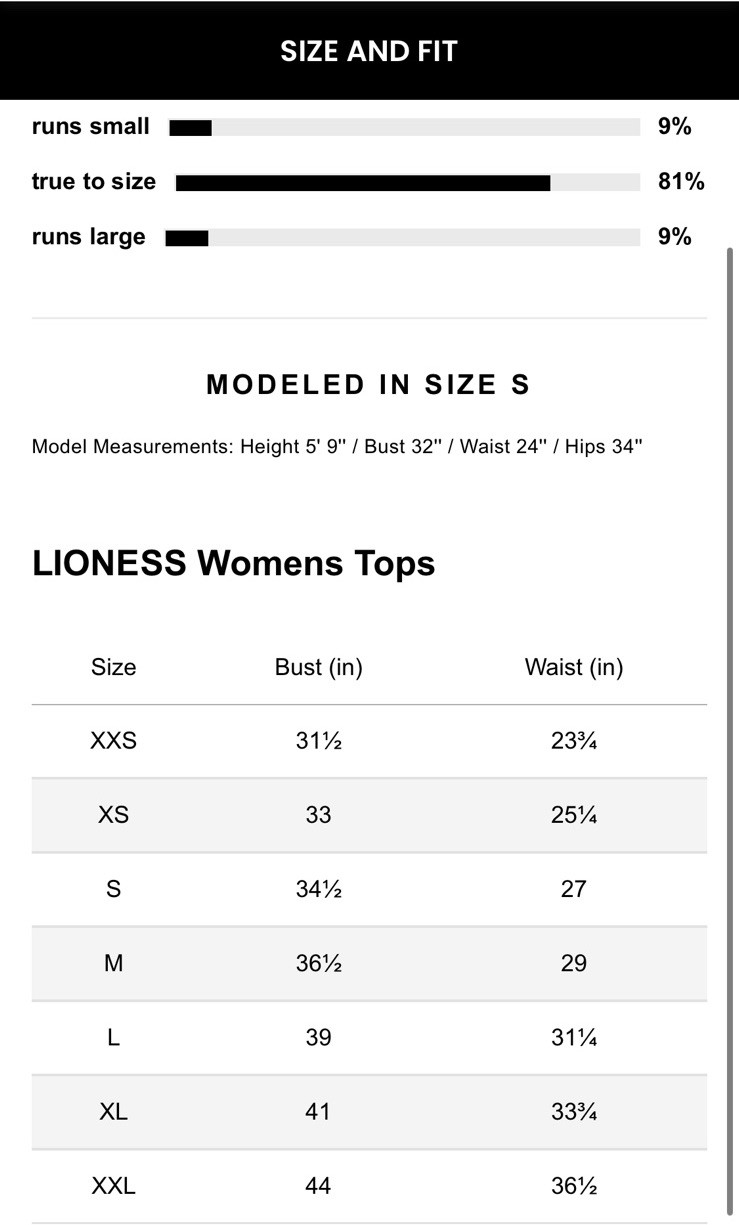
Task: Choose the M size row label
Action: pos(113,963)
